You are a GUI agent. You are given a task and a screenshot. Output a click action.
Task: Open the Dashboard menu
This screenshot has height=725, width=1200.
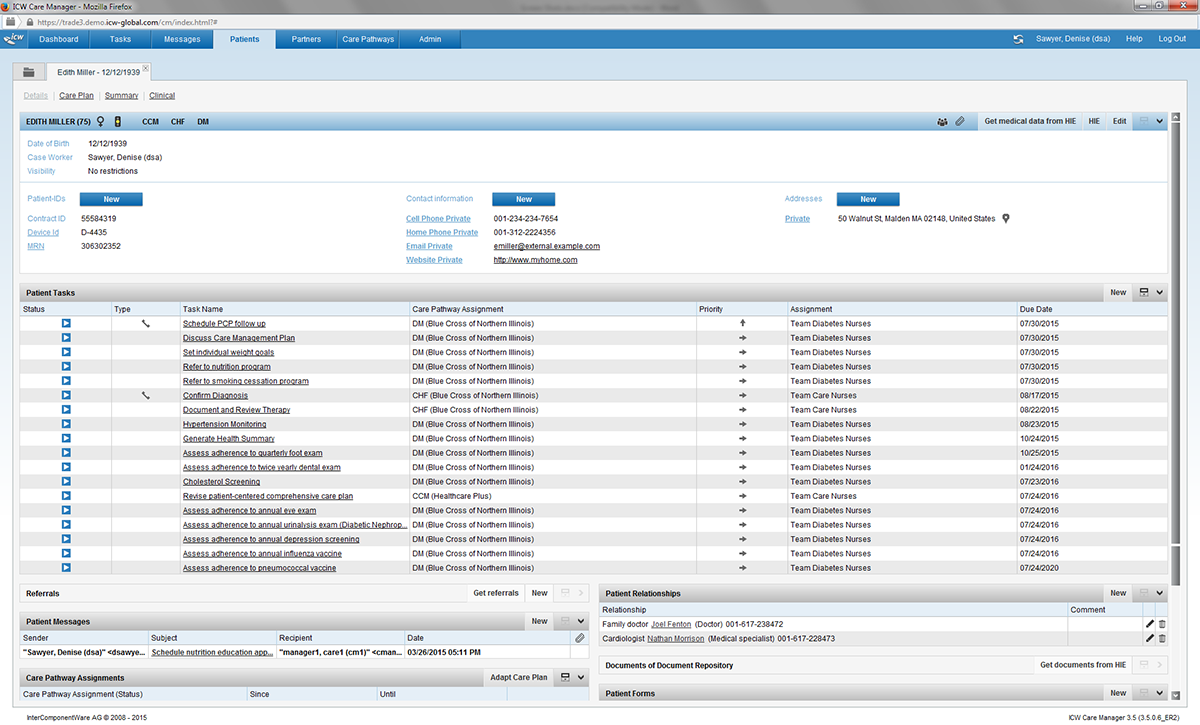click(x=59, y=39)
